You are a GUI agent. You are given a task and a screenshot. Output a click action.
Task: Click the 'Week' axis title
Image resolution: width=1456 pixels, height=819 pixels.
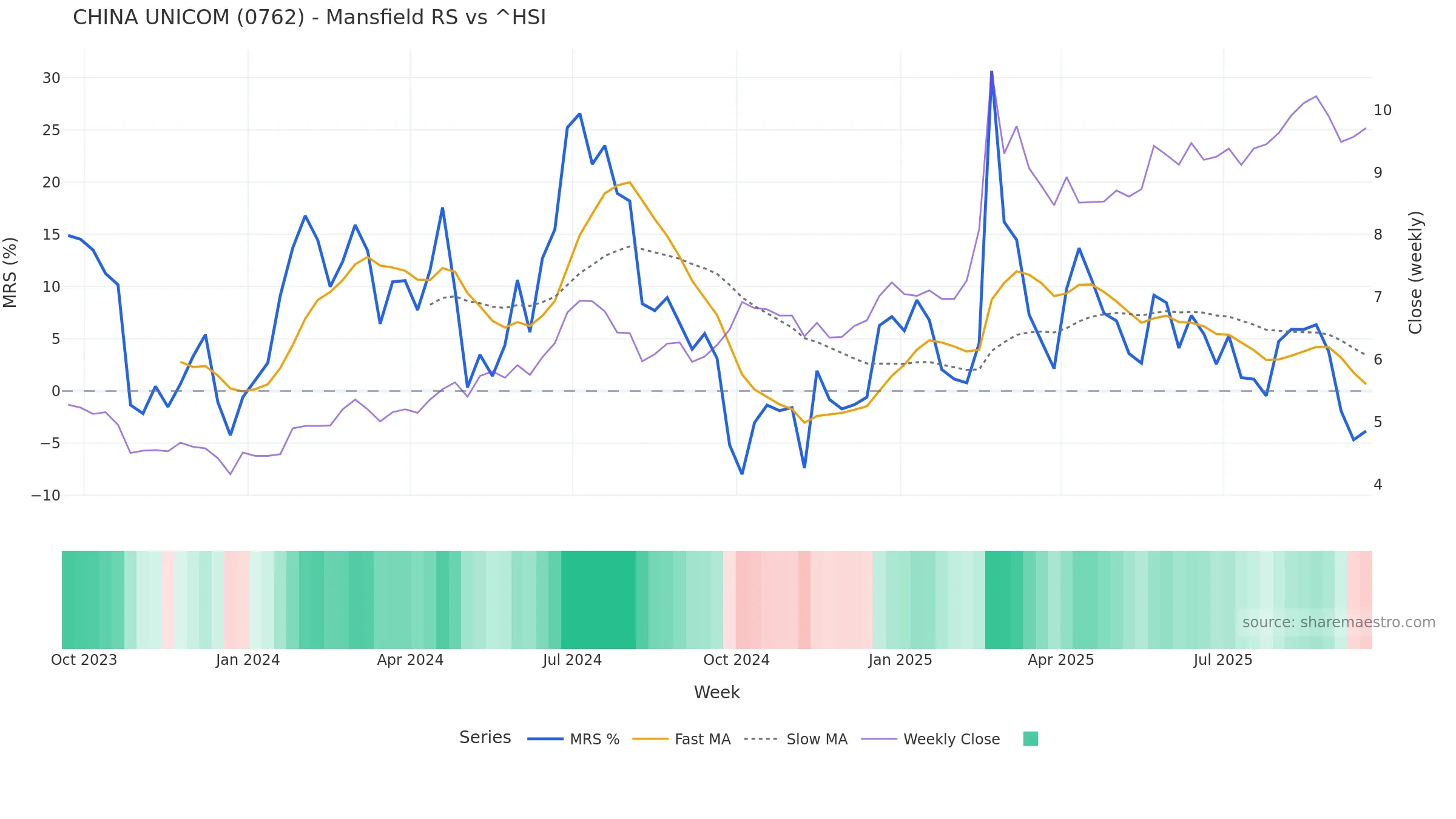click(x=717, y=693)
